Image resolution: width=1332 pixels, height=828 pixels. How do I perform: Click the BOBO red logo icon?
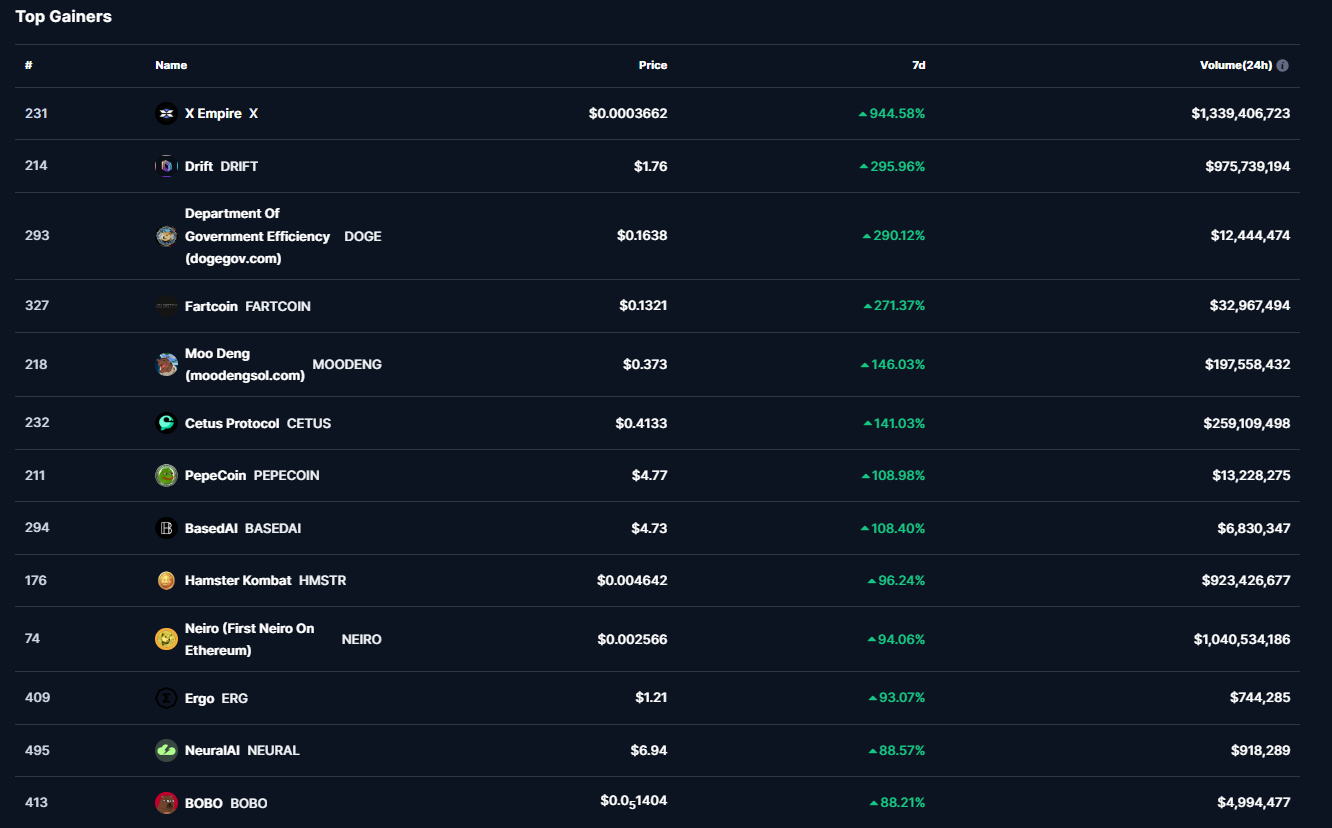click(166, 803)
